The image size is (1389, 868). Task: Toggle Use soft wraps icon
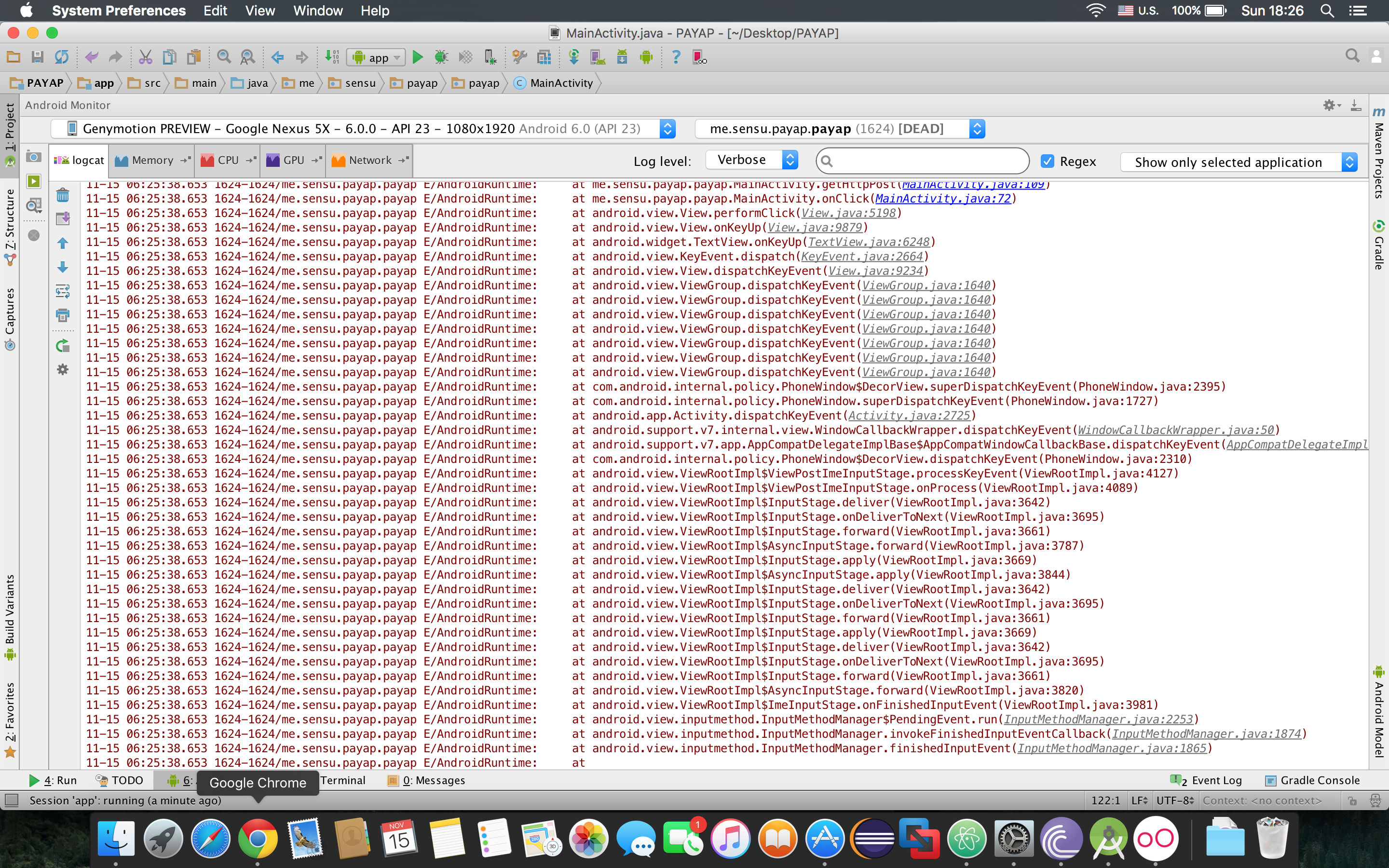coord(63,291)
